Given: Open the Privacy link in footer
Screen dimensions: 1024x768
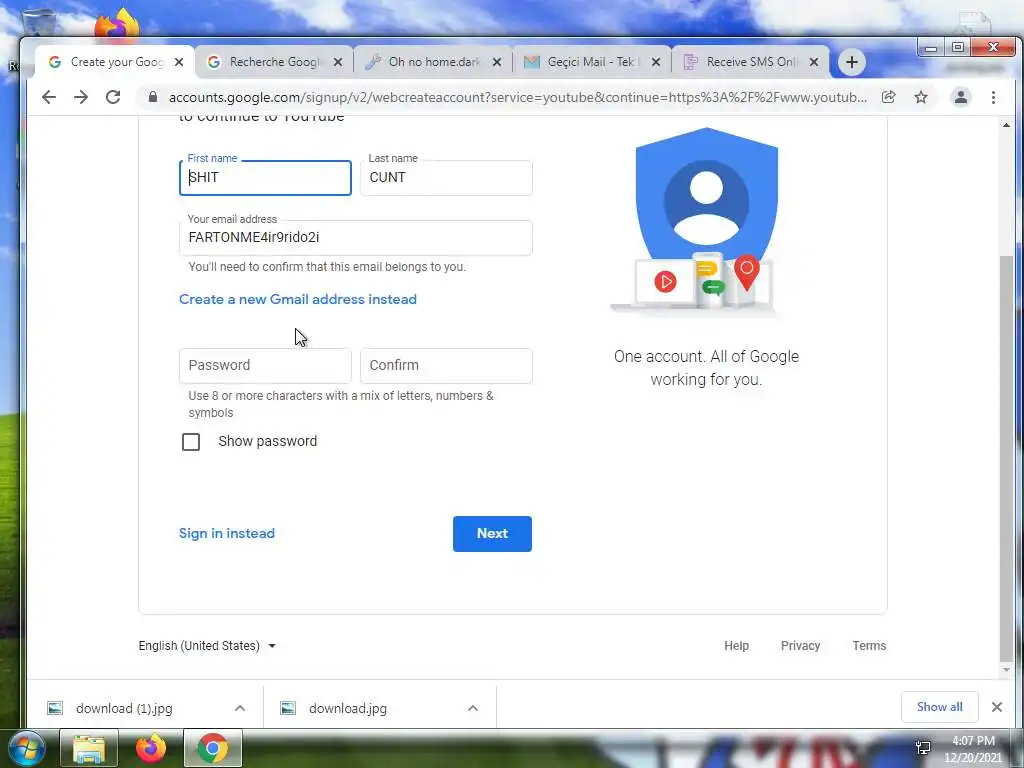Looking at the screenshot, I should (x=800, y=646).
